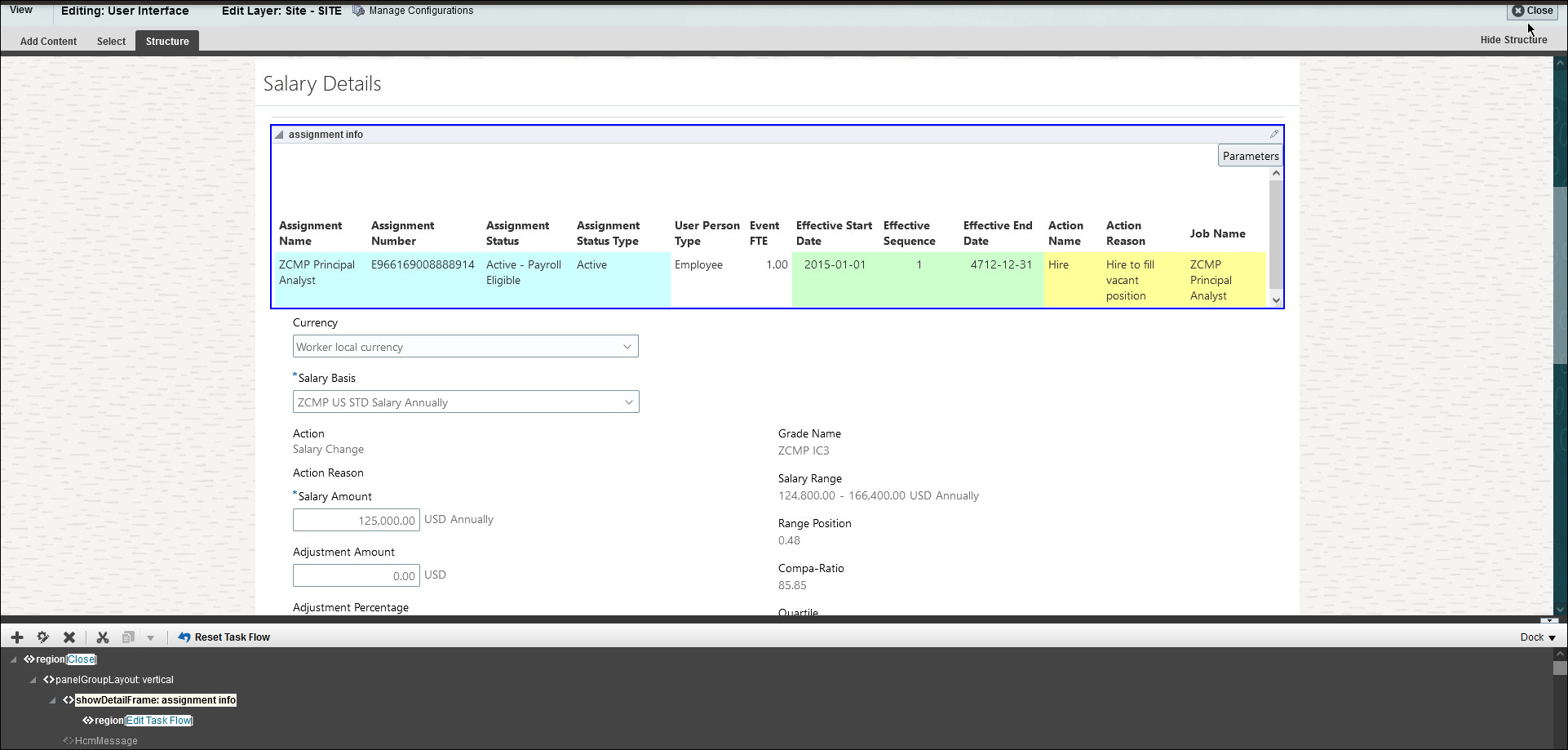Click the assignment table vertical scrollbar thumb
The width and height of the screenshot is (1568, 750).
click(x=1276, y=233)
